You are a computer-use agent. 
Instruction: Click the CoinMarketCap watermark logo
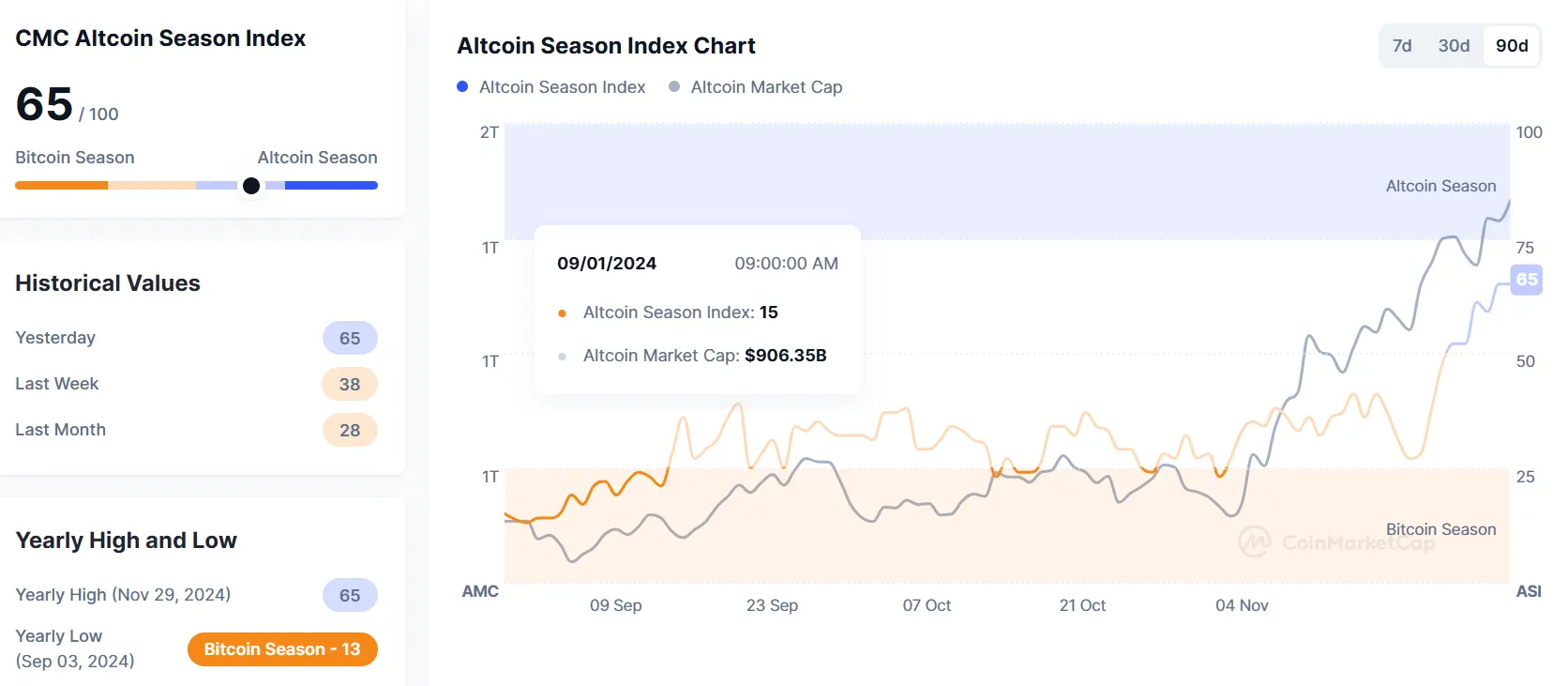tap(1255, 541)
